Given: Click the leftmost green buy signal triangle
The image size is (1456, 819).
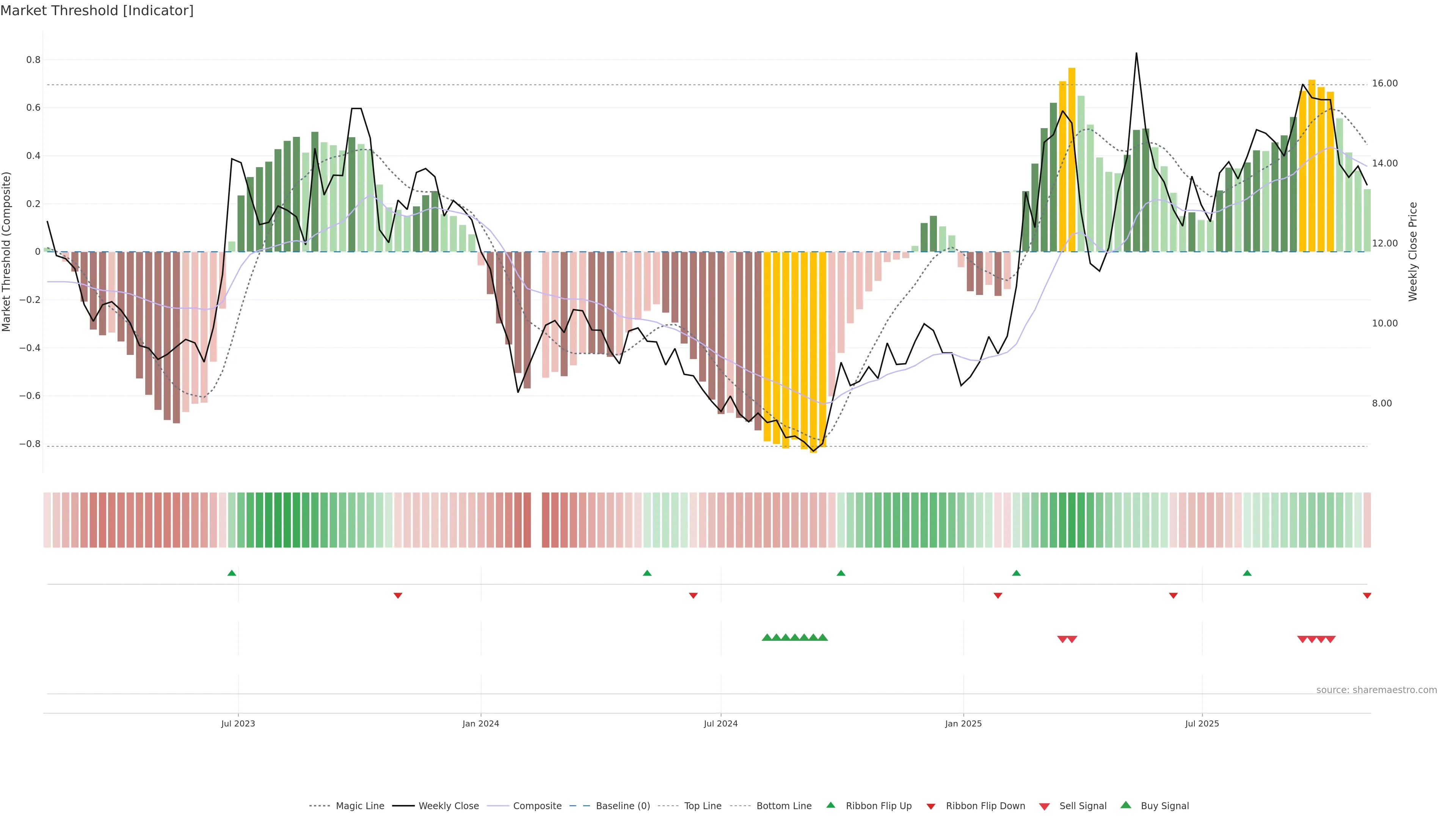Looking at the screenshot, I should click(x=767, y=637).
